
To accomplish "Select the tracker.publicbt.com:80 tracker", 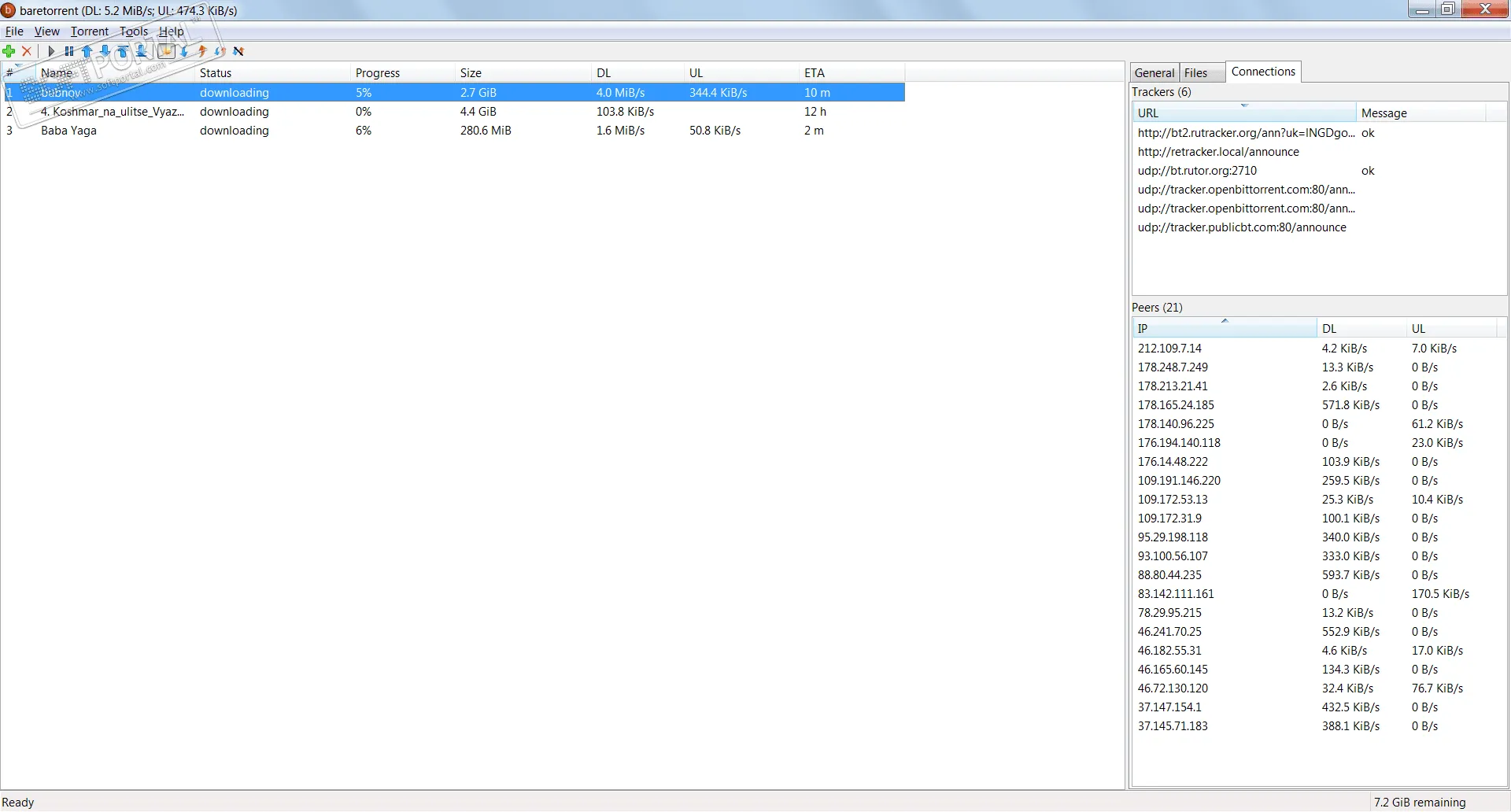I will [1308, 227].
